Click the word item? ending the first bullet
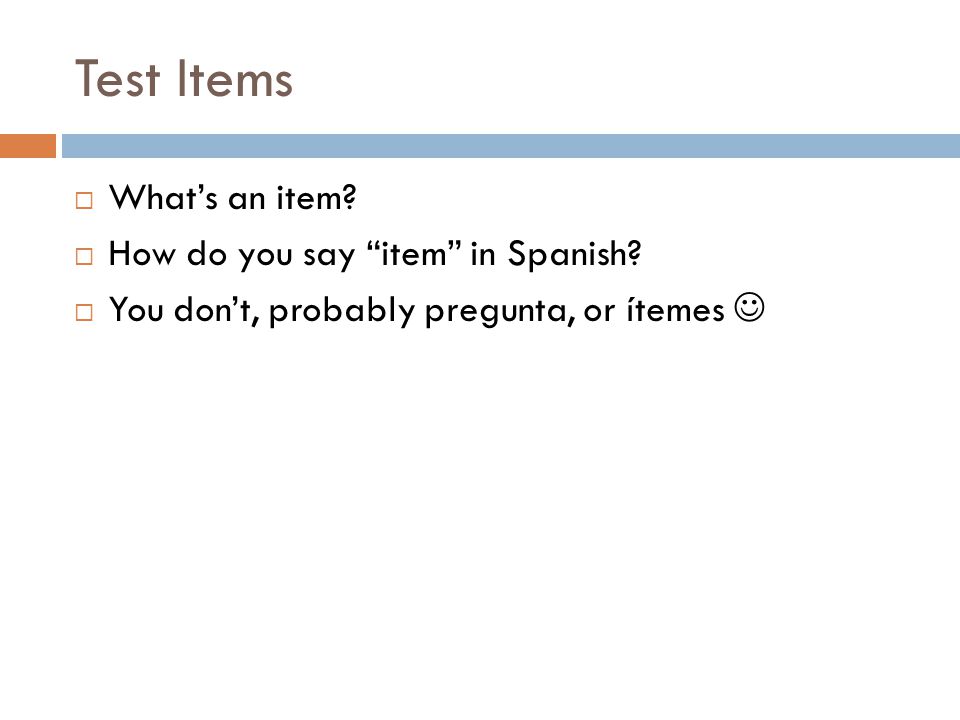The image size is (960, 720). (316, 198)
